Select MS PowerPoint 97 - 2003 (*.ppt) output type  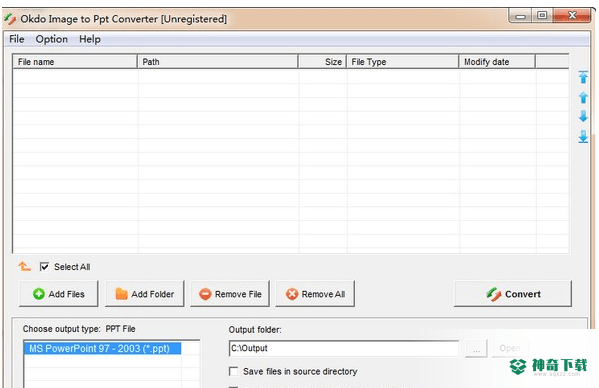click(x=102, y=348)
